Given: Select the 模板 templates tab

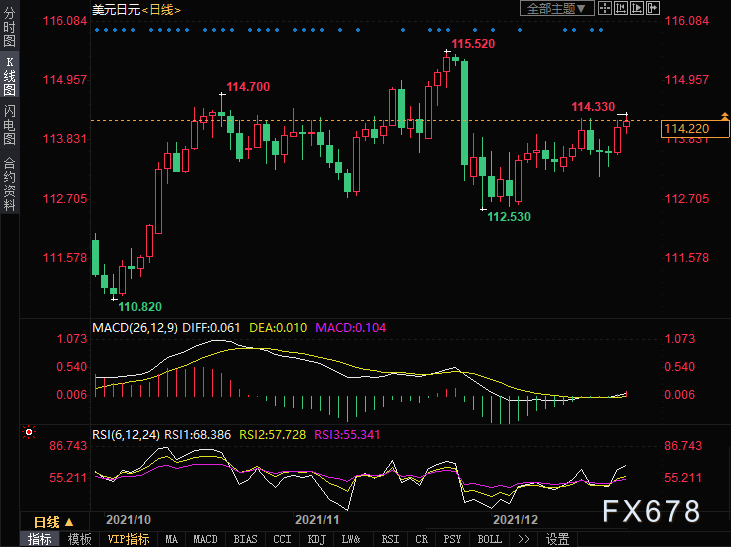Looking at the screenshot, I should pos(79,539).
